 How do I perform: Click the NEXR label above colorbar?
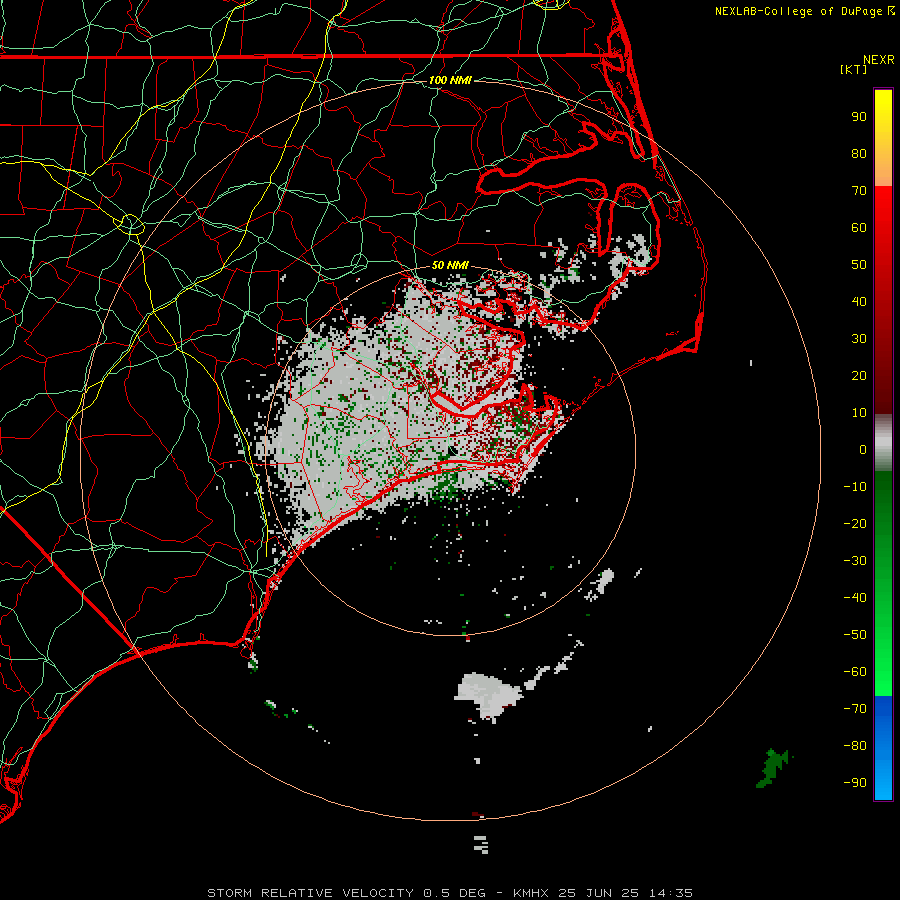(x=879, y=60)
